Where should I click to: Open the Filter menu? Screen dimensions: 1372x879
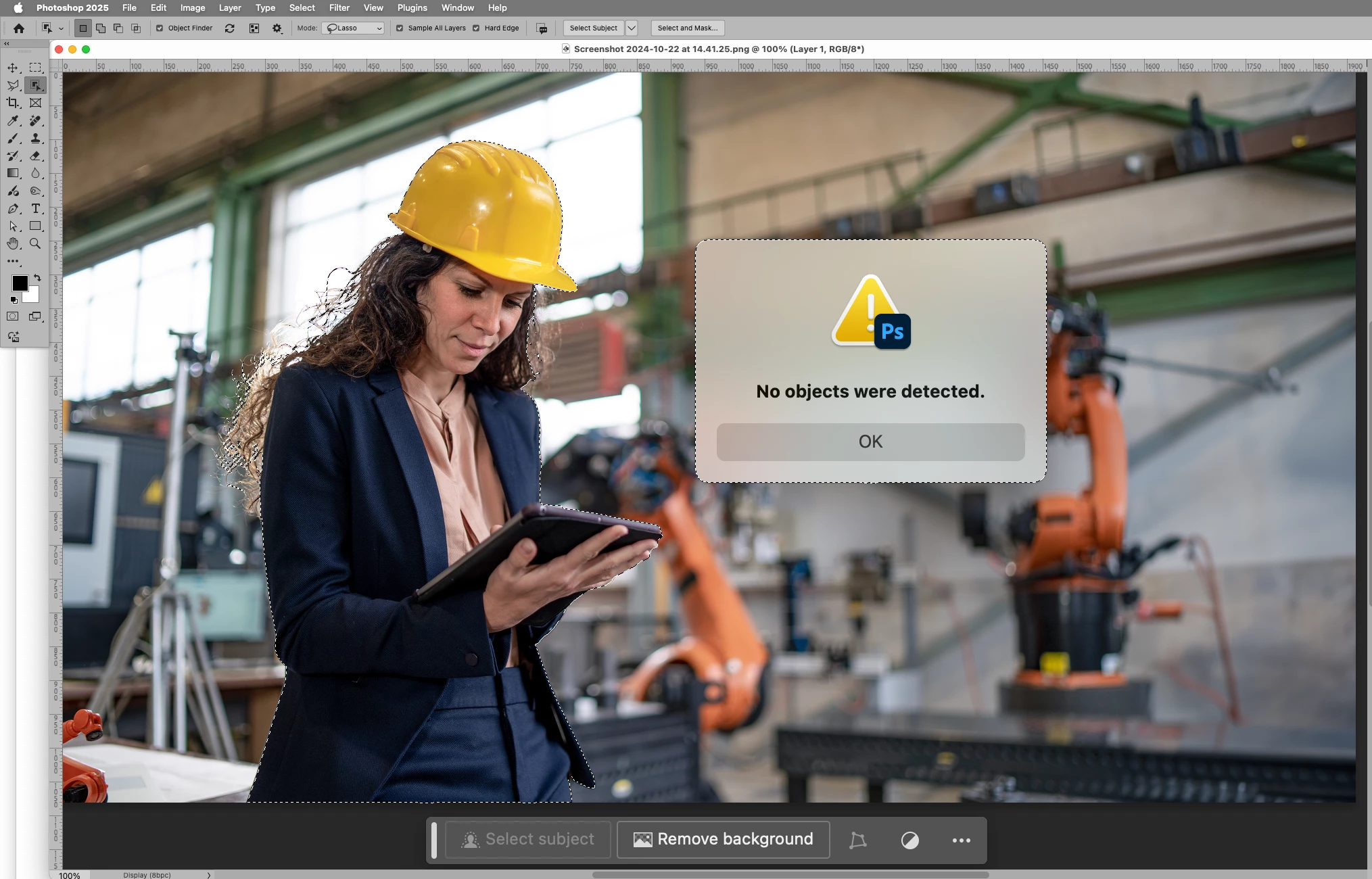[339, 7]
